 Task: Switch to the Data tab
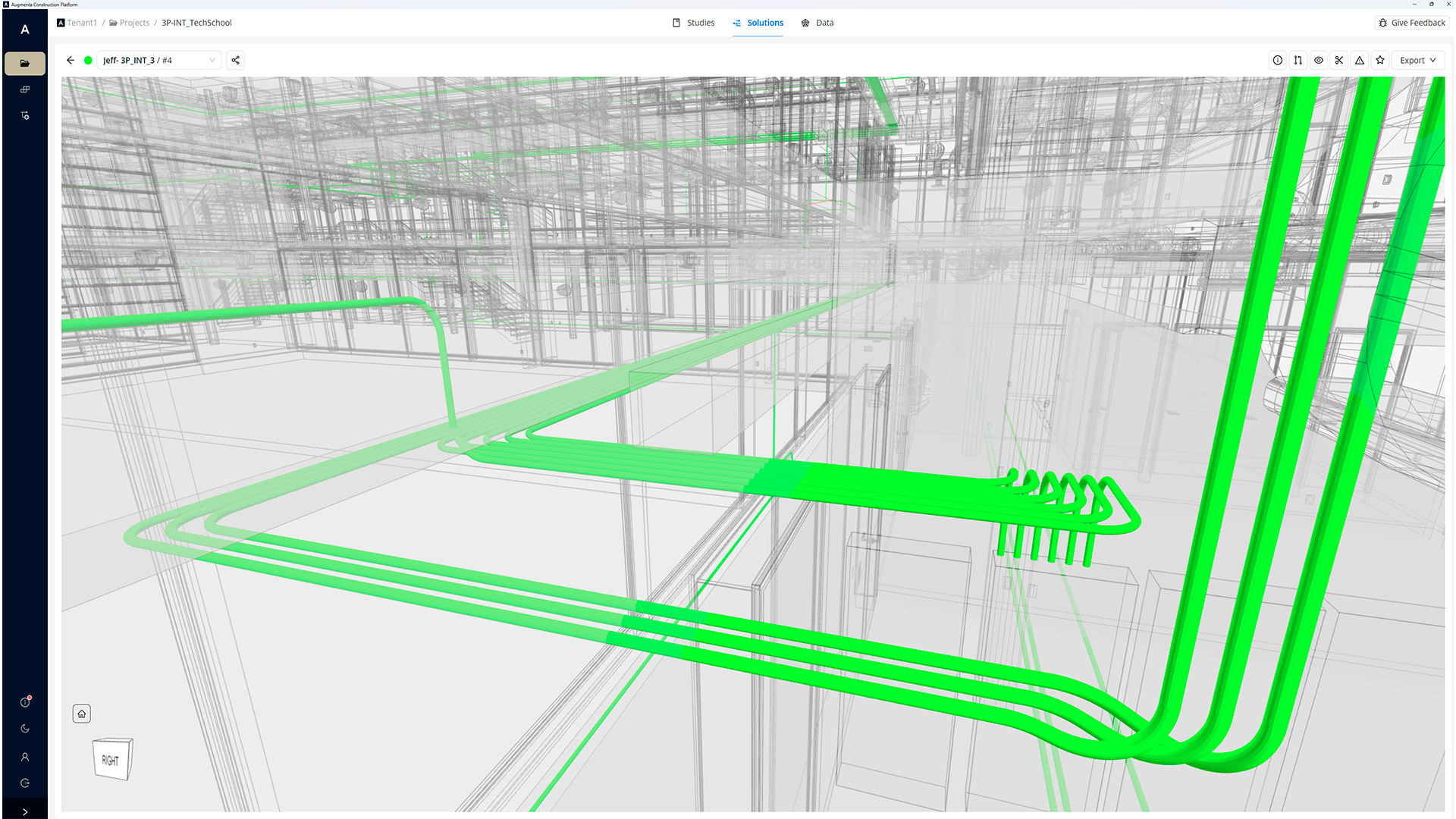coord(817,23)
